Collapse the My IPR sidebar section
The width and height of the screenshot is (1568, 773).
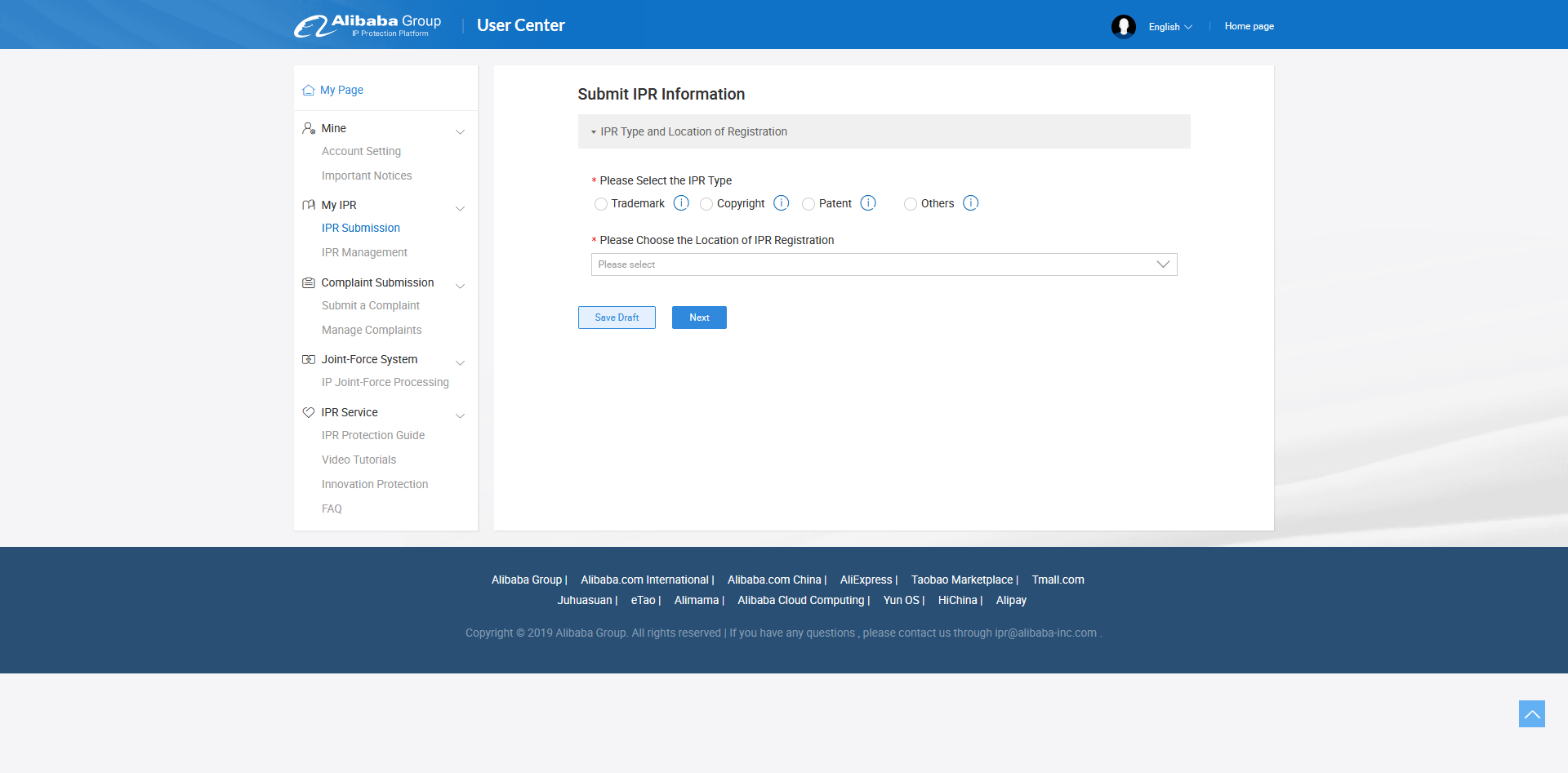pyautogui.click(x=461, y=209)
